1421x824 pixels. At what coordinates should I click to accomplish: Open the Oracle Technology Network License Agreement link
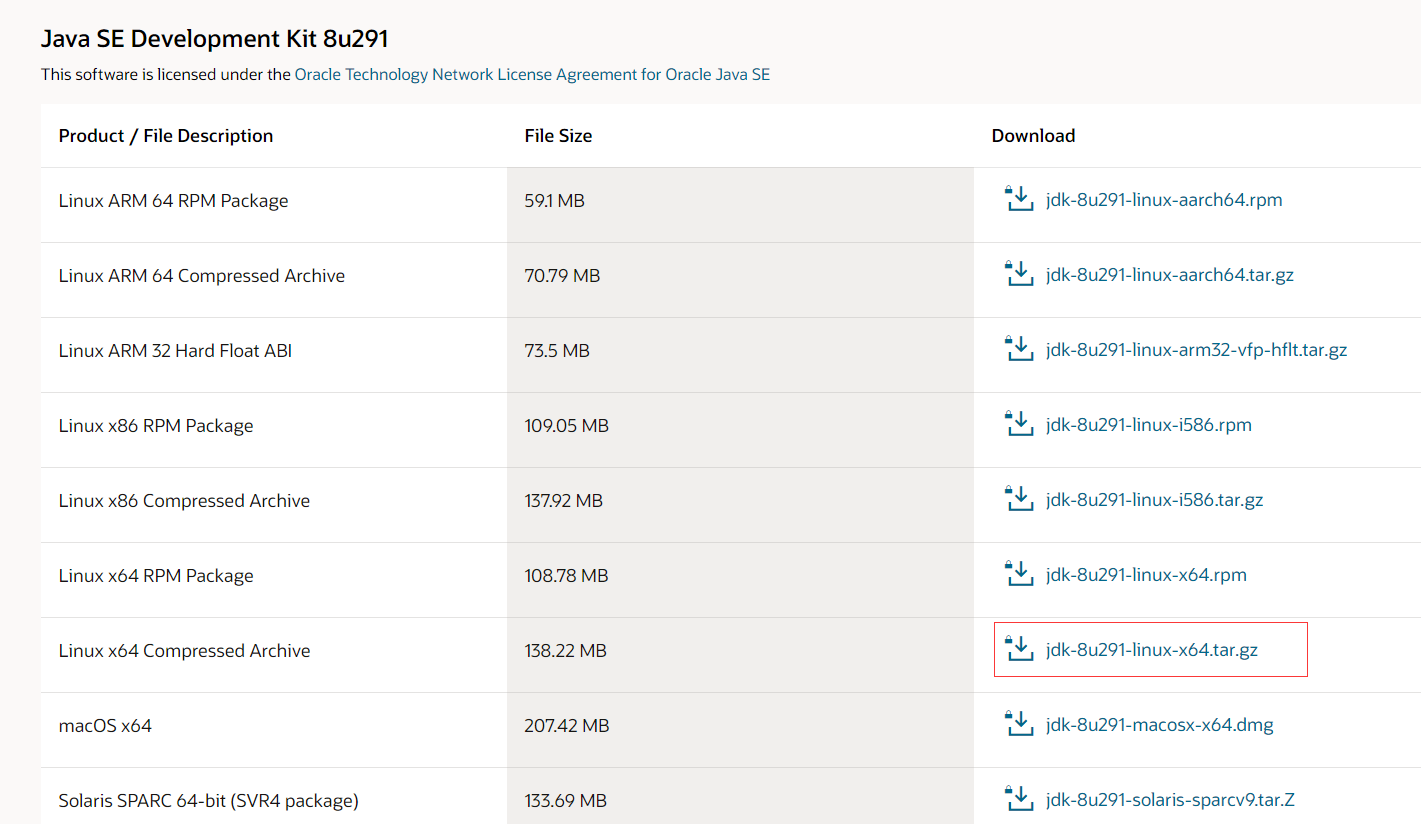tap(532, 74)
